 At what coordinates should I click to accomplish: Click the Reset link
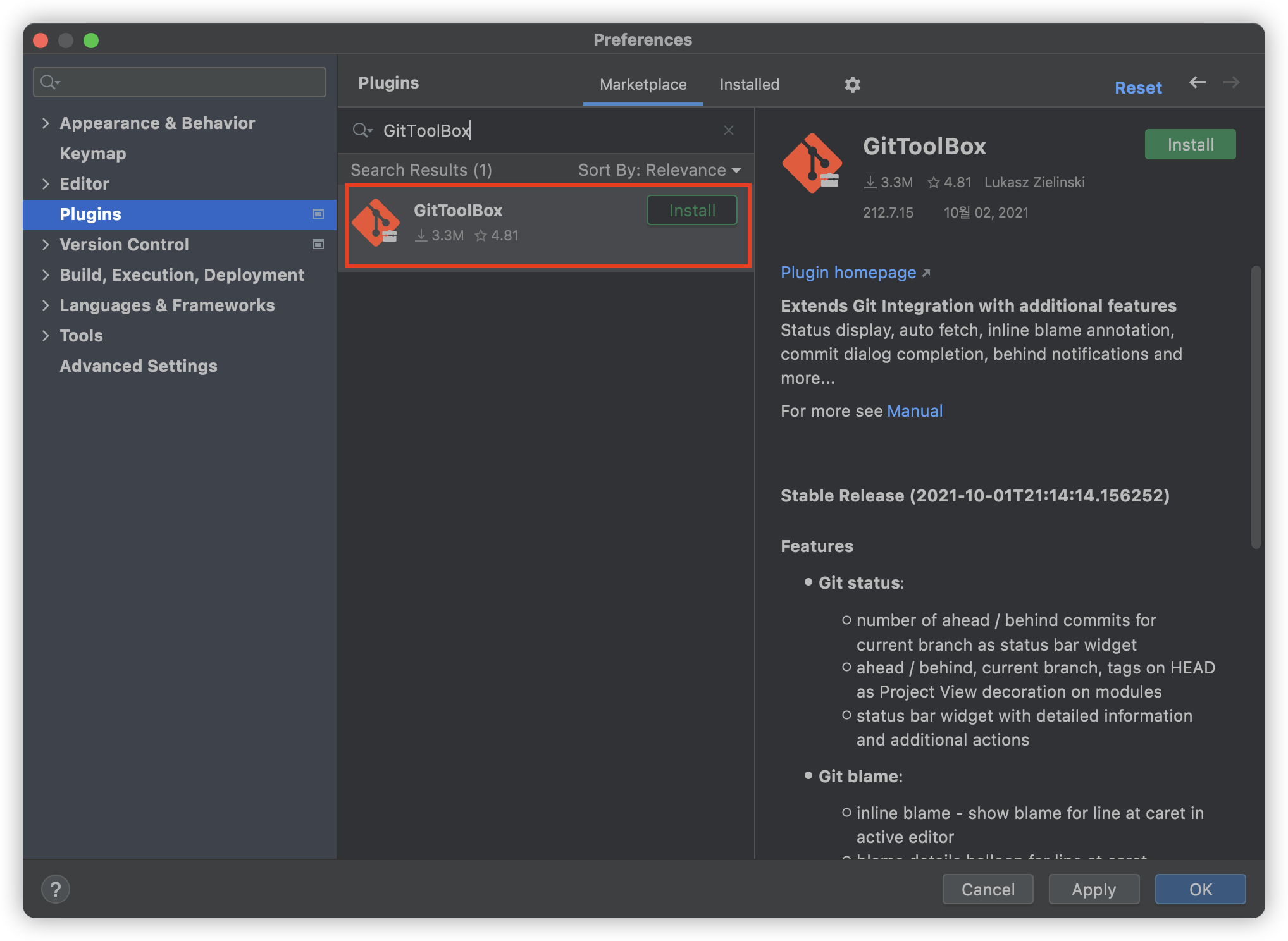[1138, 88]
